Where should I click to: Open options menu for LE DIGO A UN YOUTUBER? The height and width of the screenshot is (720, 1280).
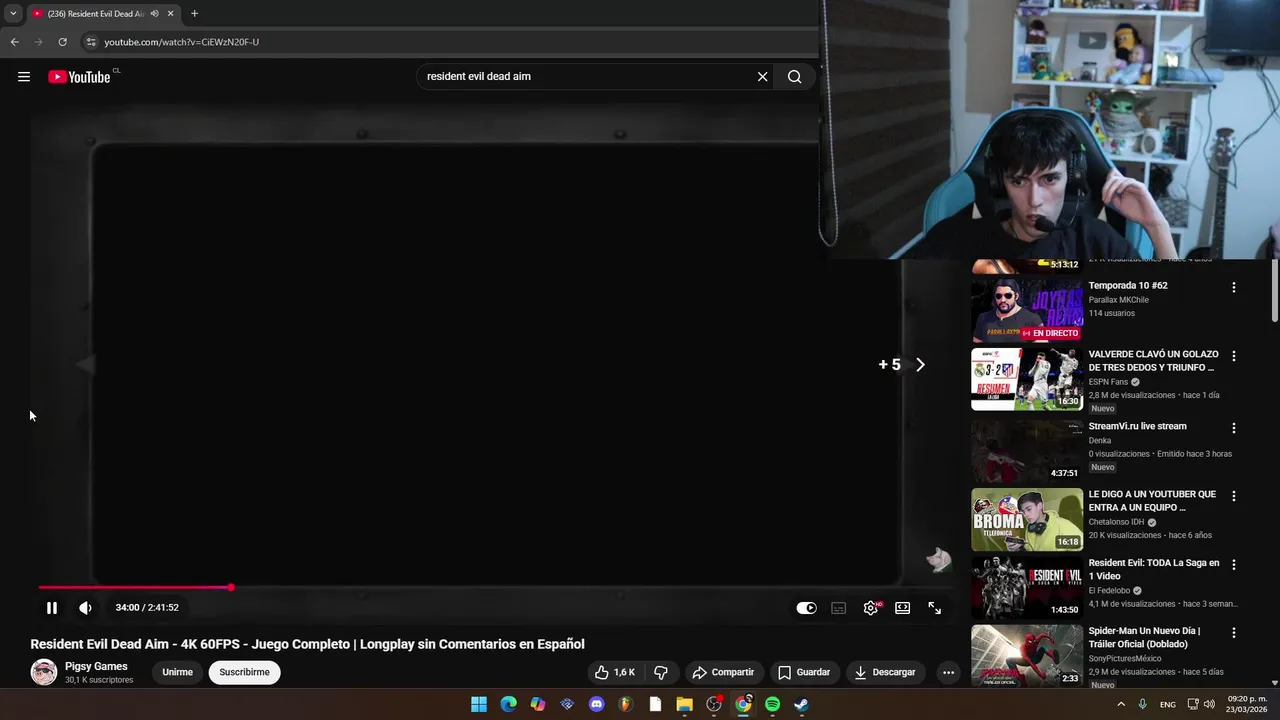click(x=1233, y=496)
